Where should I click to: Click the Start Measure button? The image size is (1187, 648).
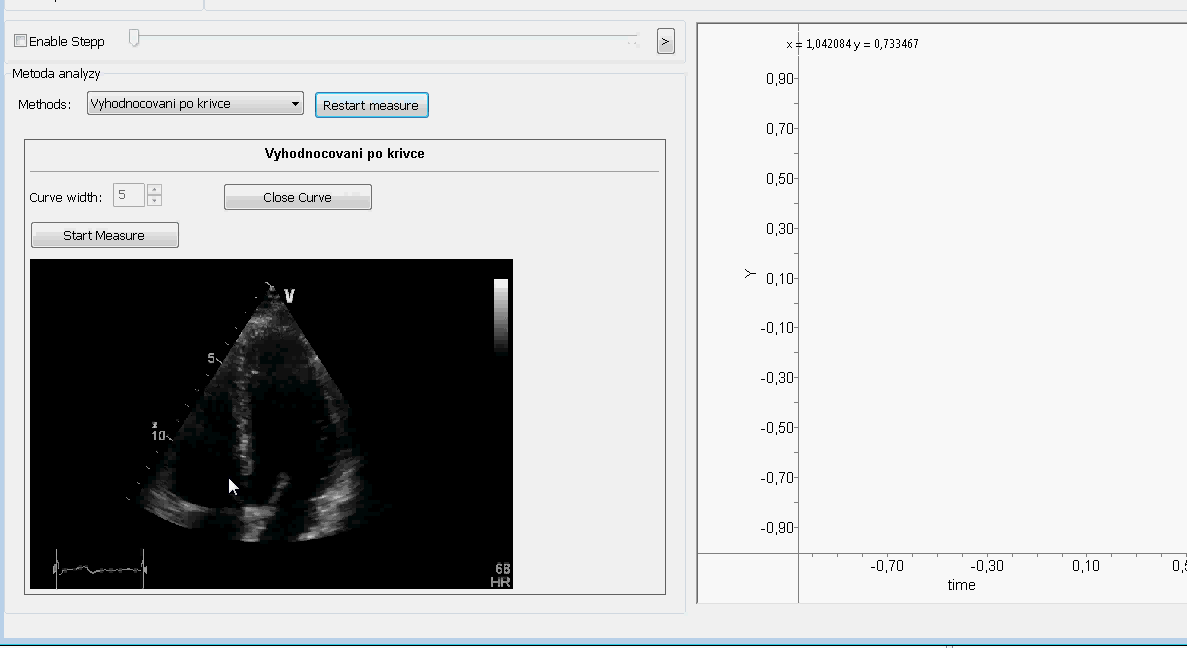coord(104,235)
